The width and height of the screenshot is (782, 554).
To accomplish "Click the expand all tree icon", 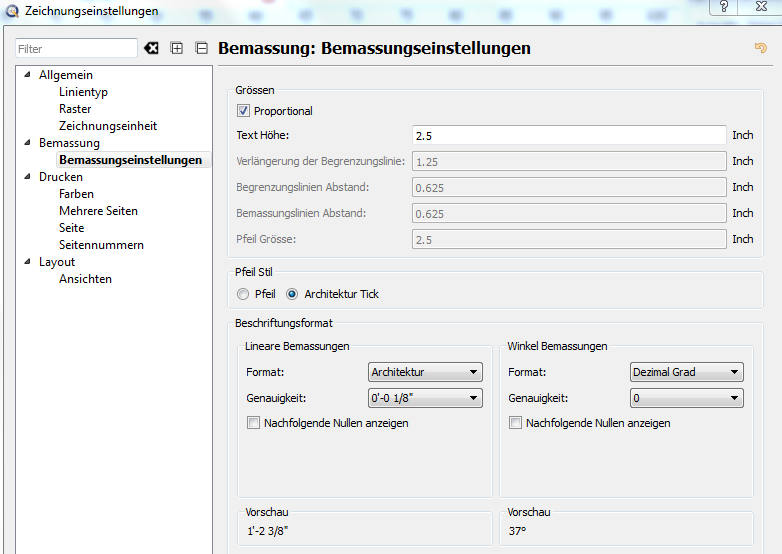I will 177,48.
